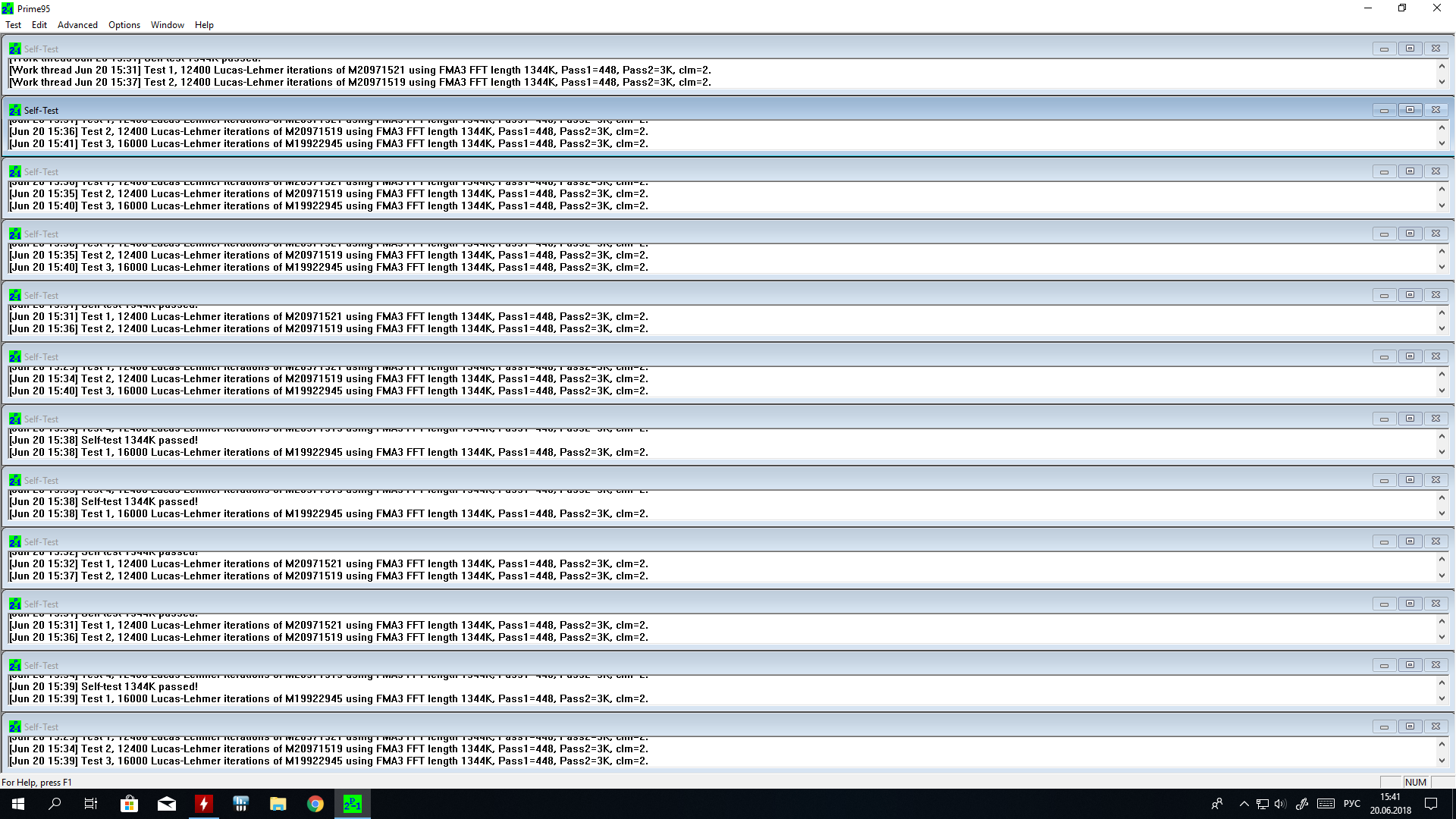Open the Advanced menu
The width and height of the screenshot is (1456, 819).
77,25
